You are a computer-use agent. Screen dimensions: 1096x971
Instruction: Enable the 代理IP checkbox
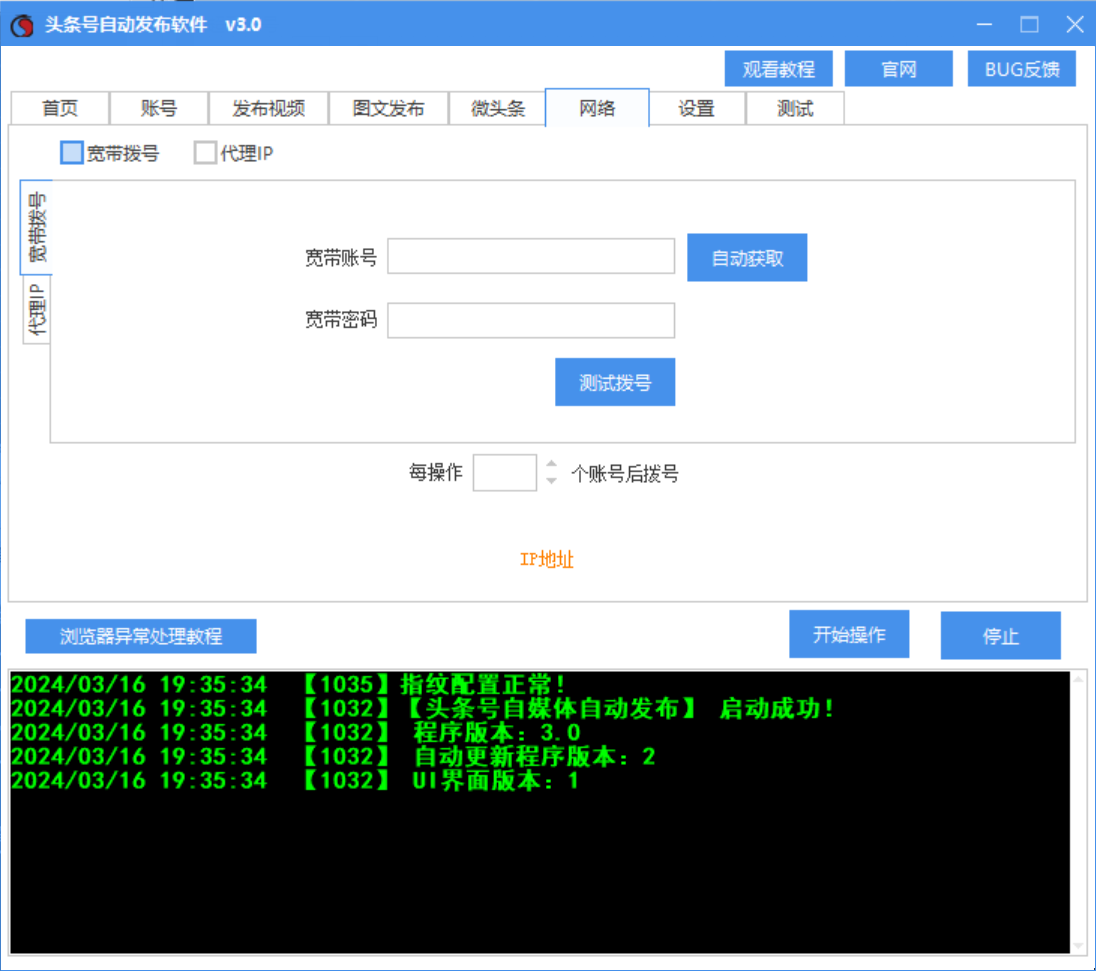click(205, 152)
